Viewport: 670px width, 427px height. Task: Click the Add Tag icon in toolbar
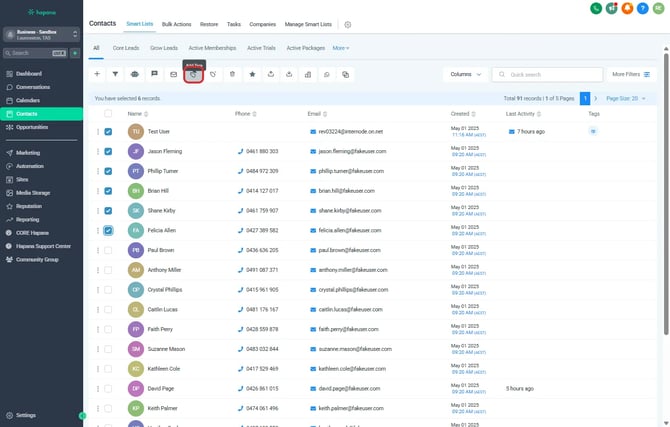point(193,74)
